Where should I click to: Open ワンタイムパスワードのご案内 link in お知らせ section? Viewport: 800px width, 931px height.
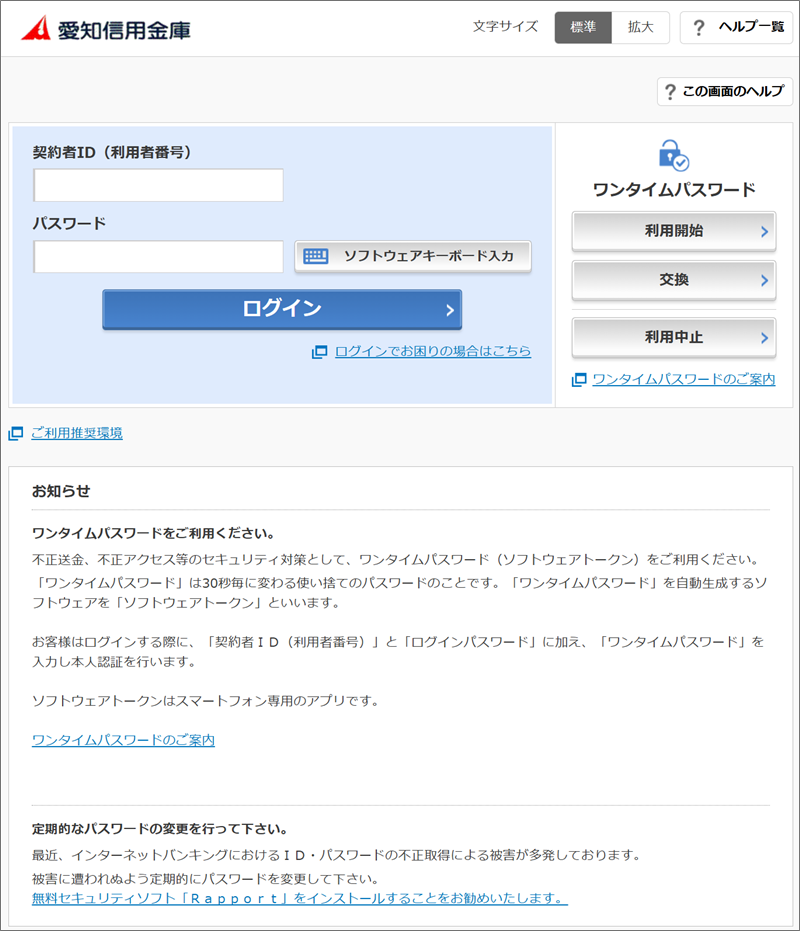coord(123,740)
